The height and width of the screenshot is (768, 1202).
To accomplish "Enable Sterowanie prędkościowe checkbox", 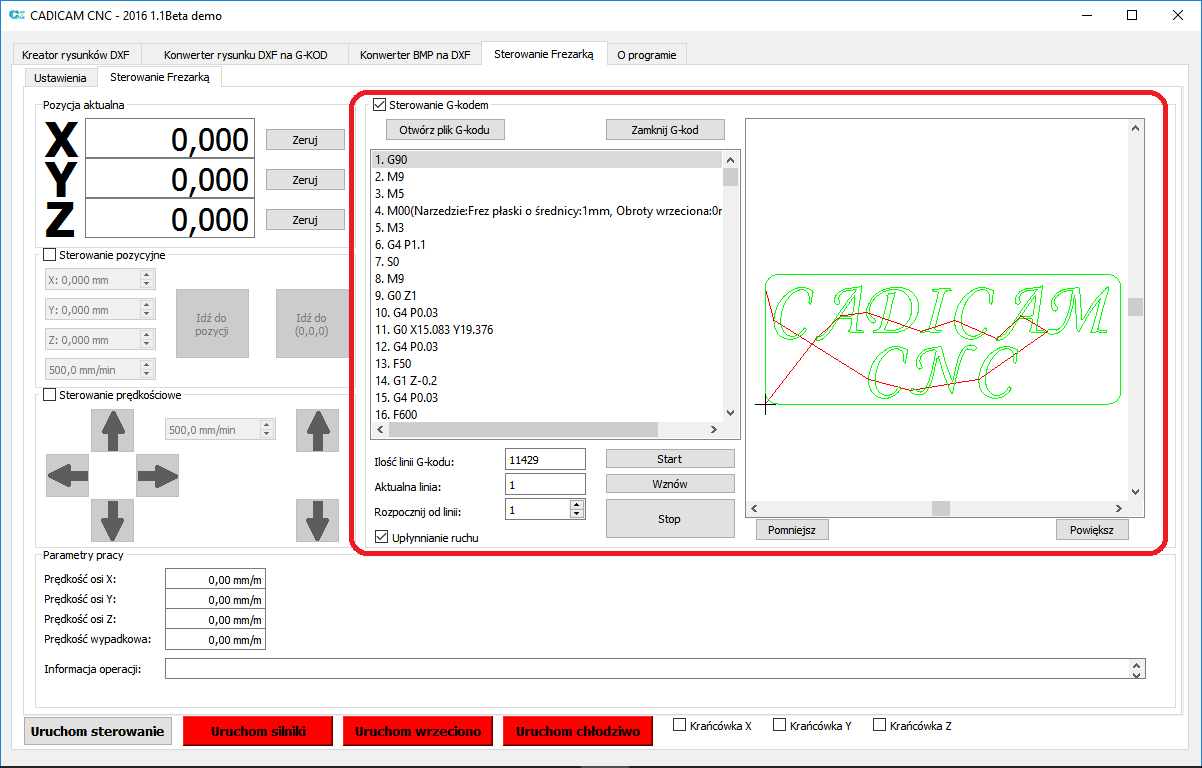I will pos(50,395).
